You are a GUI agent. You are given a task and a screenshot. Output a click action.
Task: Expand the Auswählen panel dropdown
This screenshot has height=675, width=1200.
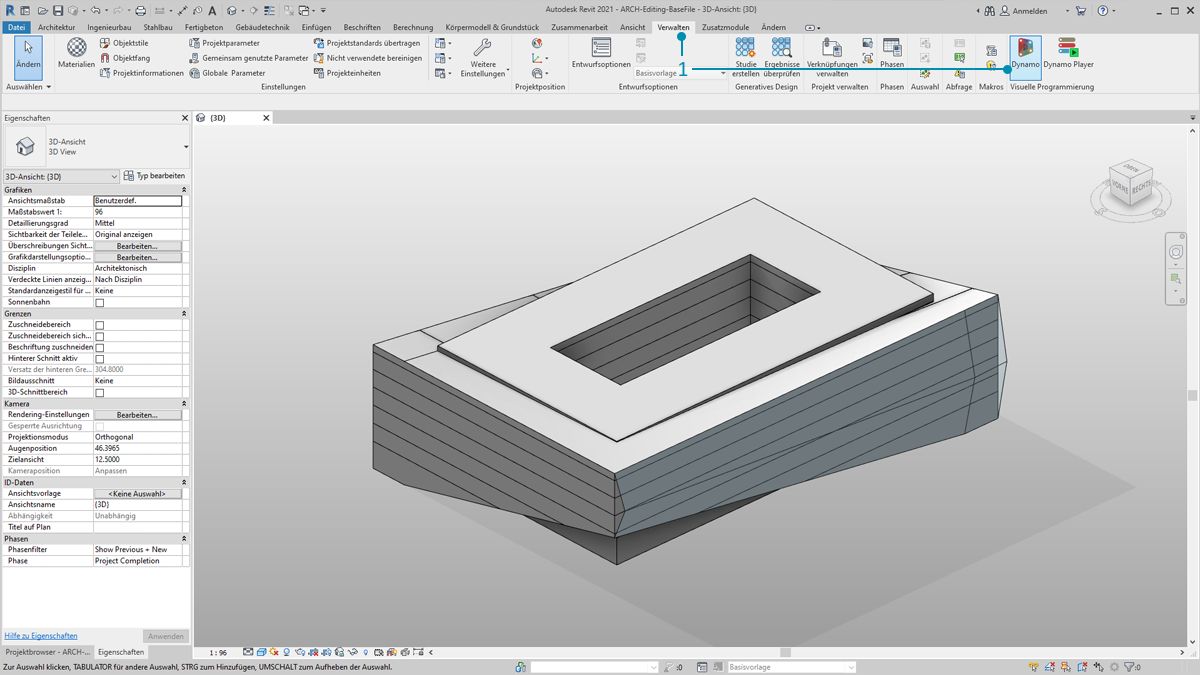(x=28, y=87)
